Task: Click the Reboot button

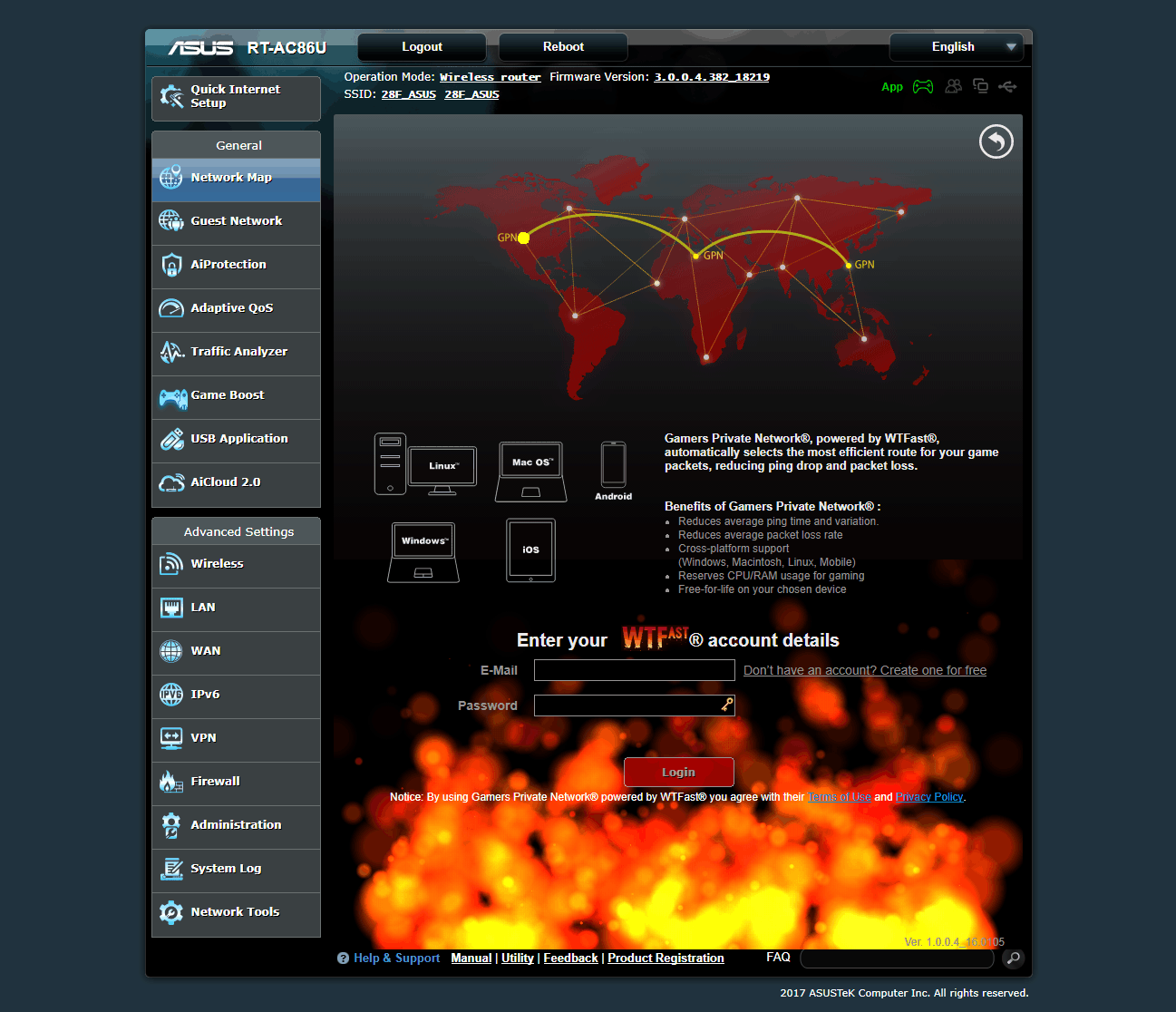Action: (x=563, y=47)
